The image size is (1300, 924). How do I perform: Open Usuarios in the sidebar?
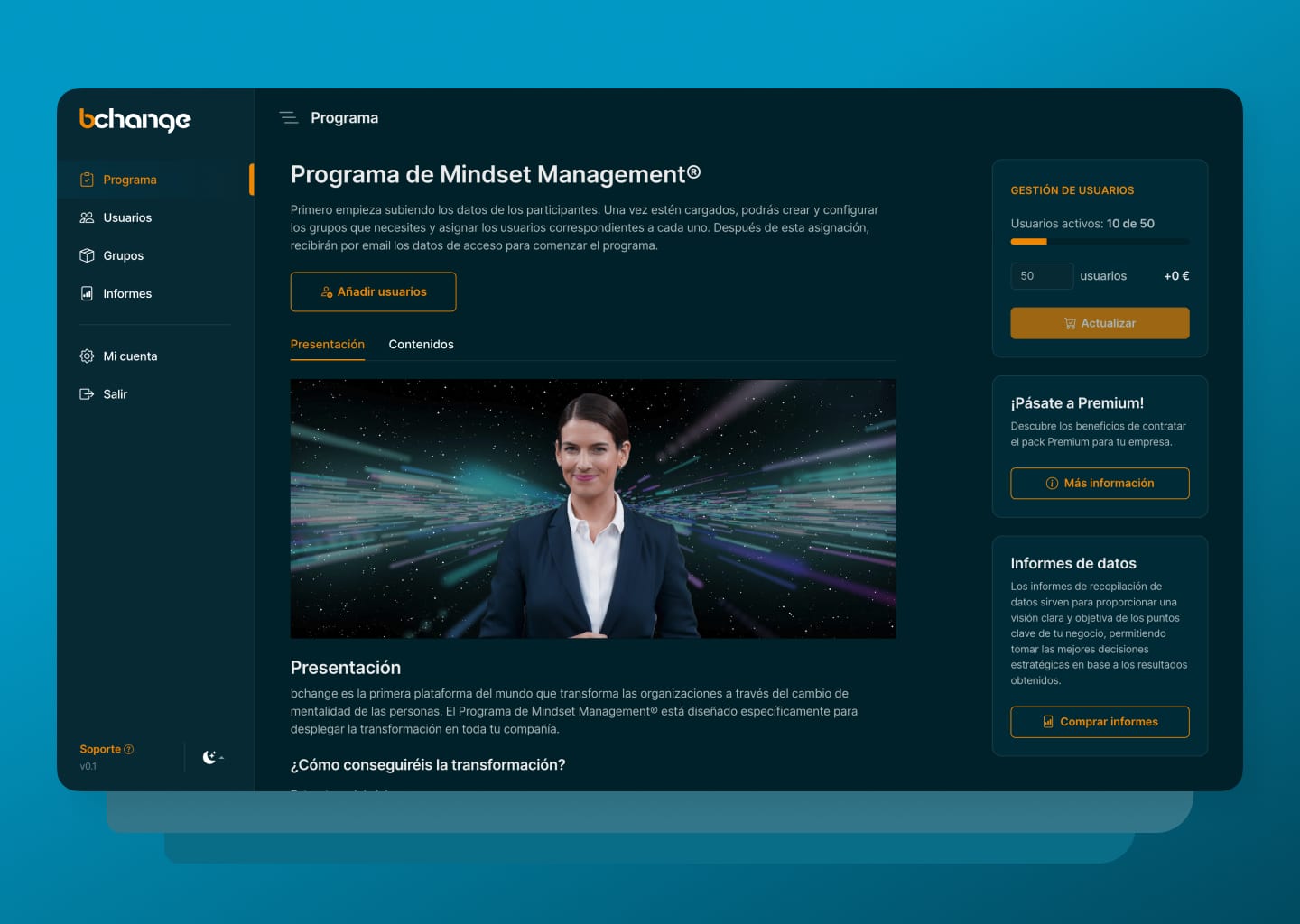pos(155,217)
